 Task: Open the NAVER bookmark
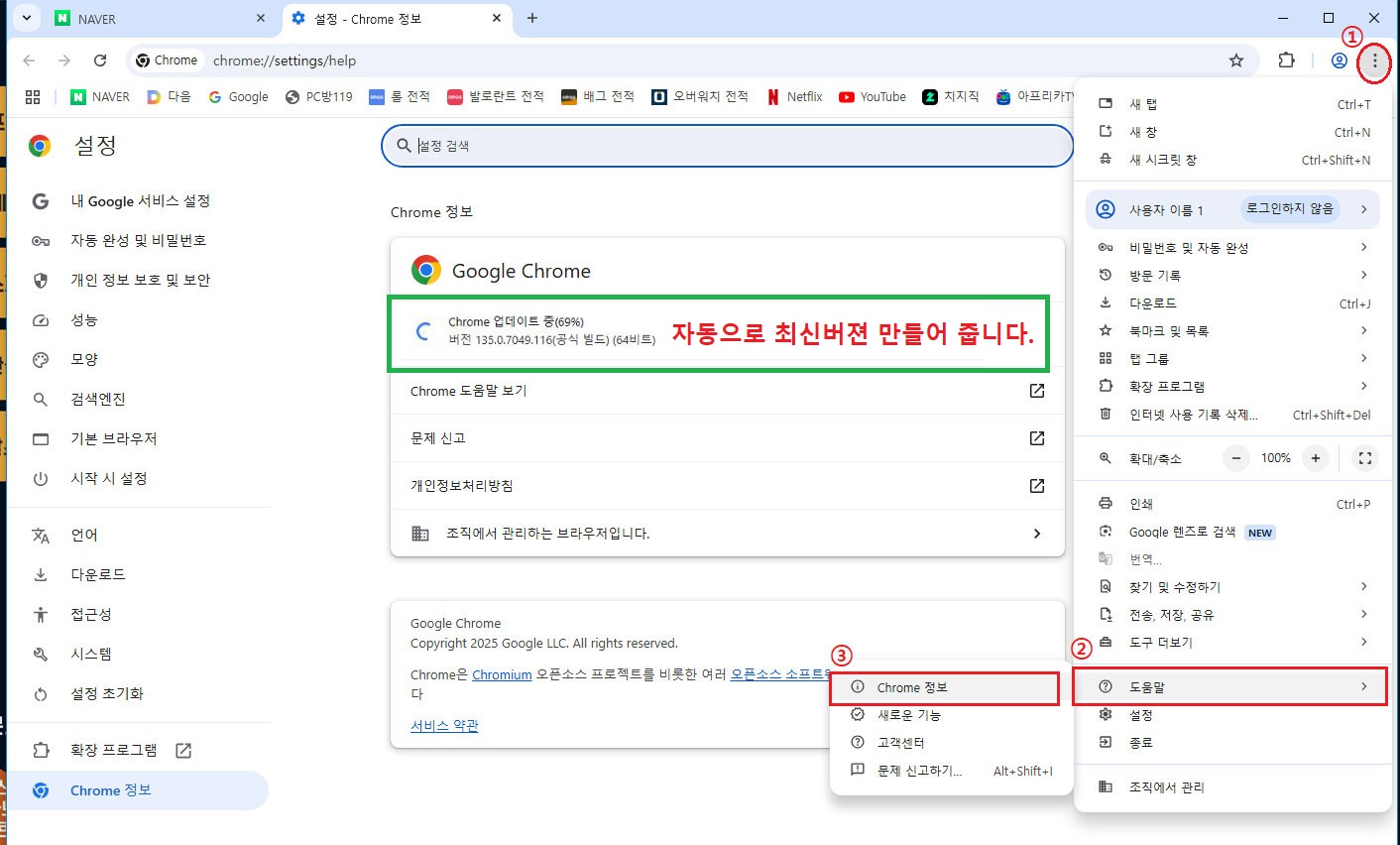tap(100, 96)
